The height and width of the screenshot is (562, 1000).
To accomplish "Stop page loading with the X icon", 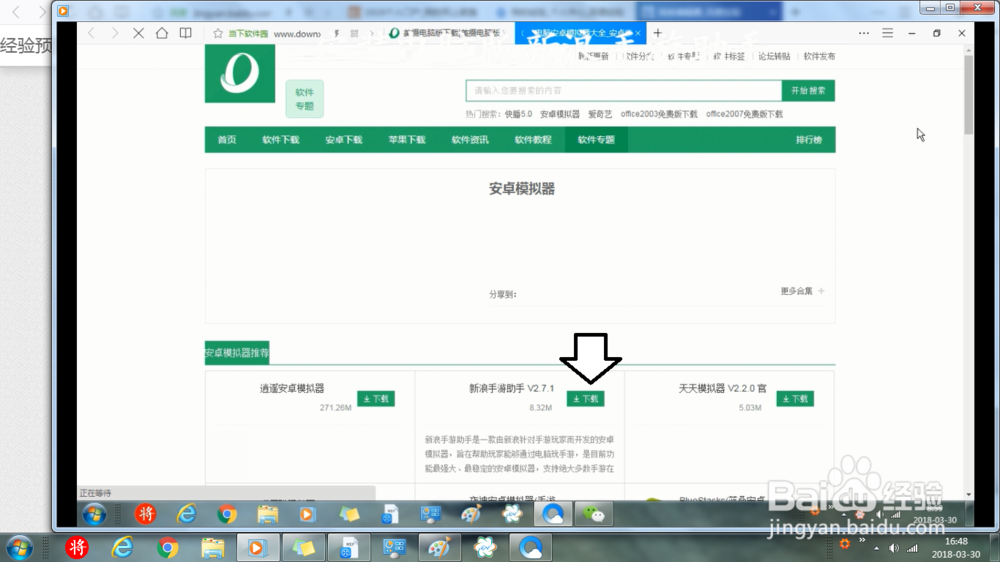I will [x=138, y=33].
